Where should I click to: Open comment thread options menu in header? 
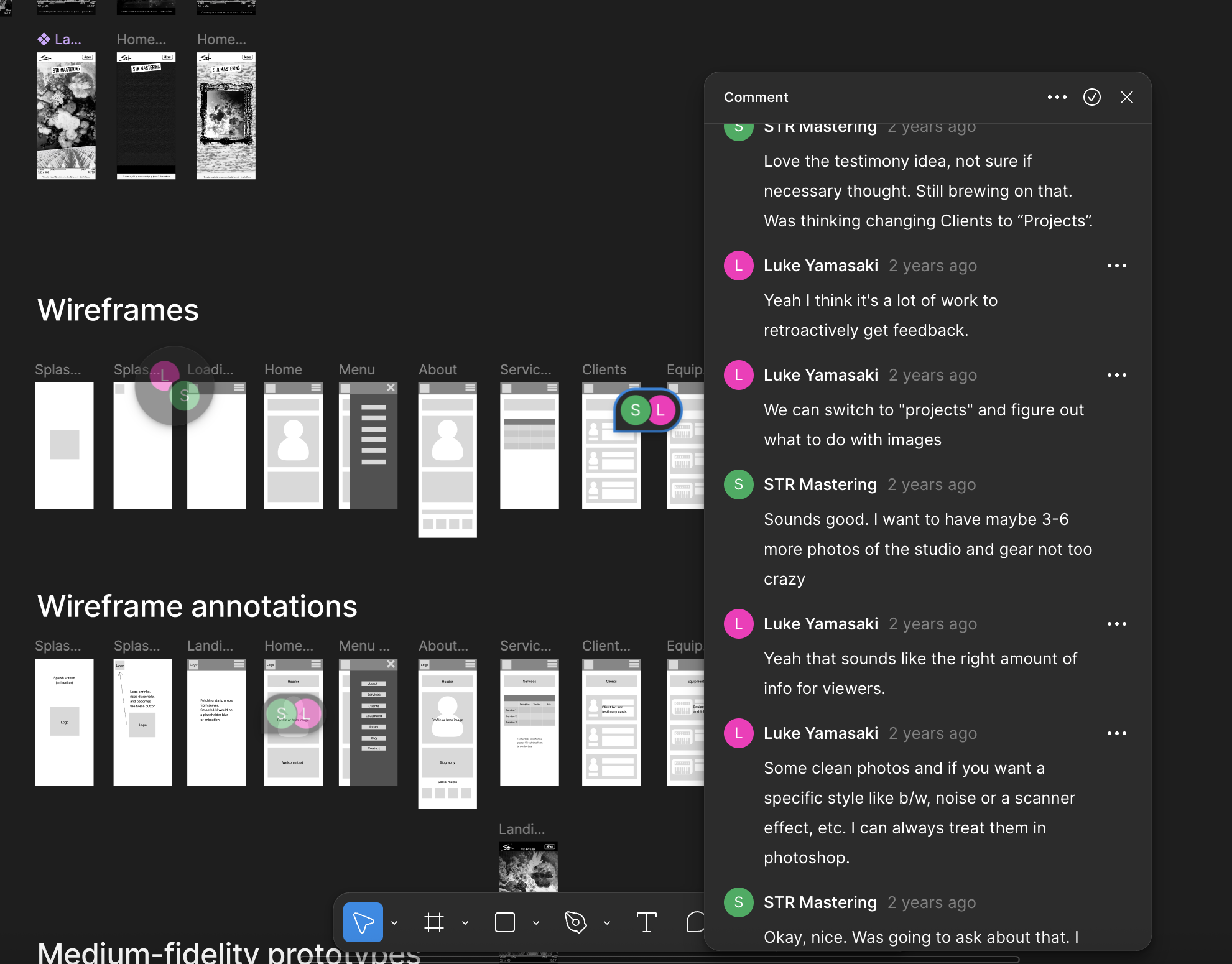[1057, 97]
